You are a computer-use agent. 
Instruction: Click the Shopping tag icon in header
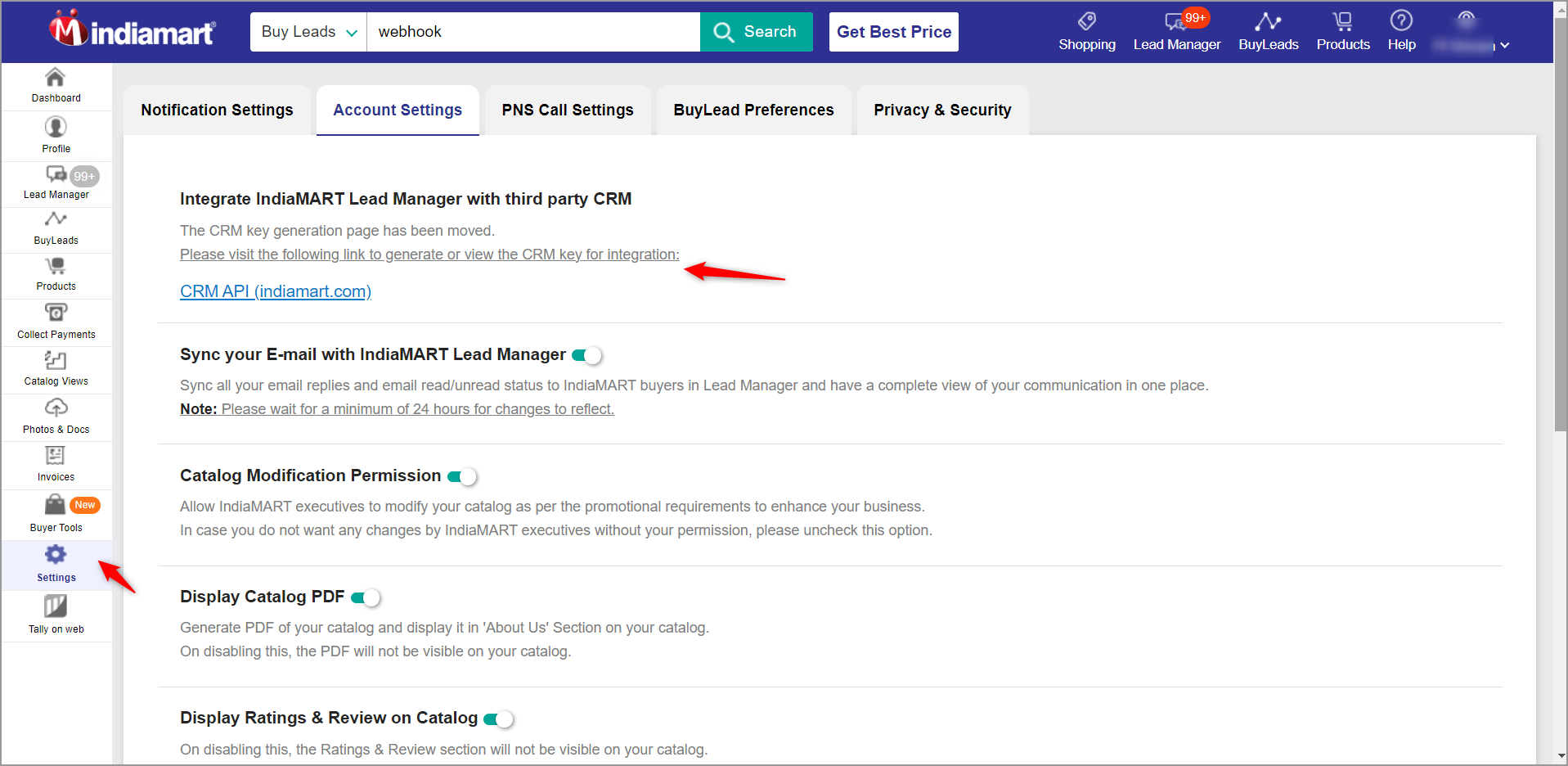point(1086,20)
